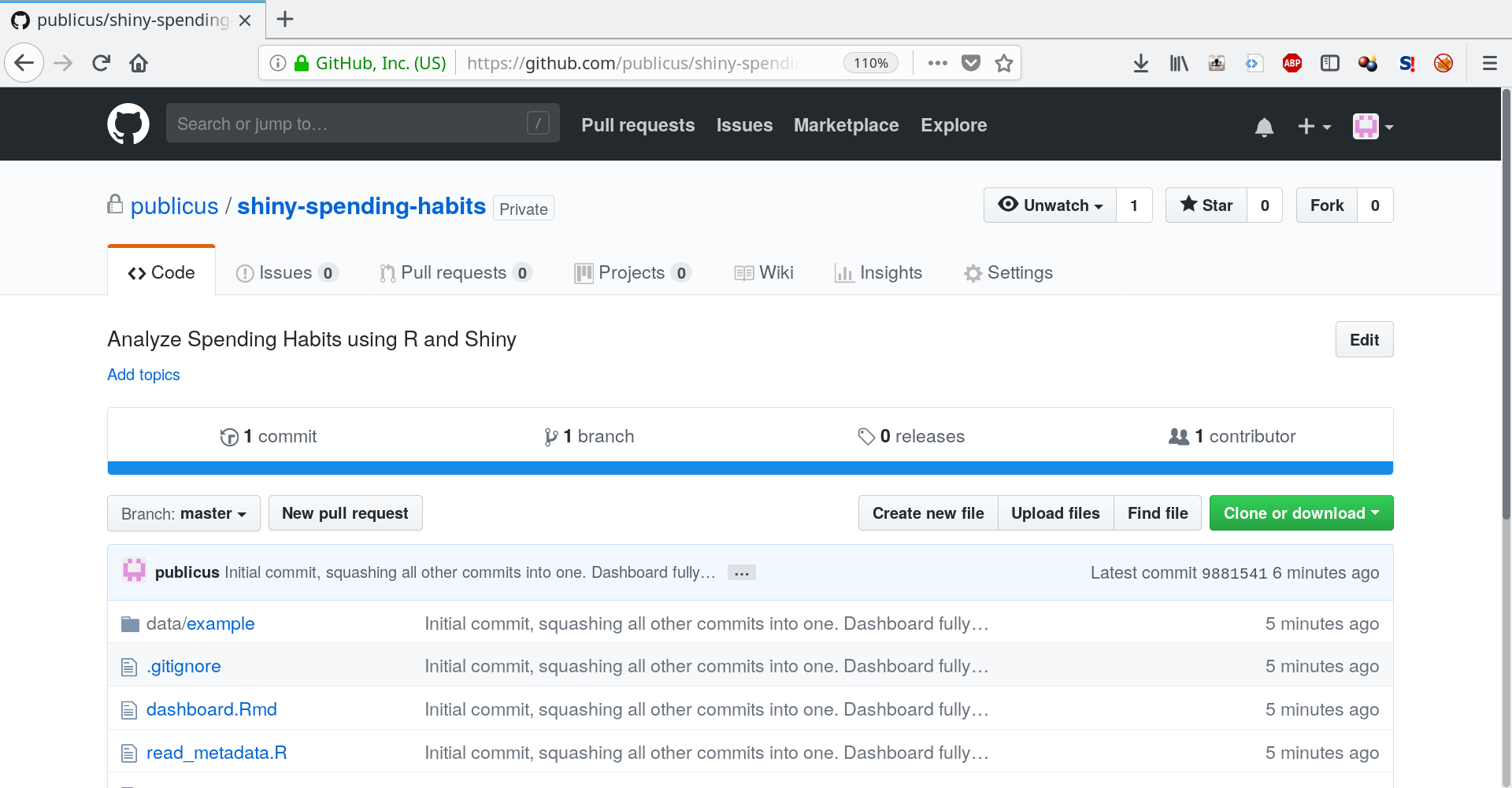Select the Code tab
This screenshot has height=788, width=1512.
click(161, 272)
